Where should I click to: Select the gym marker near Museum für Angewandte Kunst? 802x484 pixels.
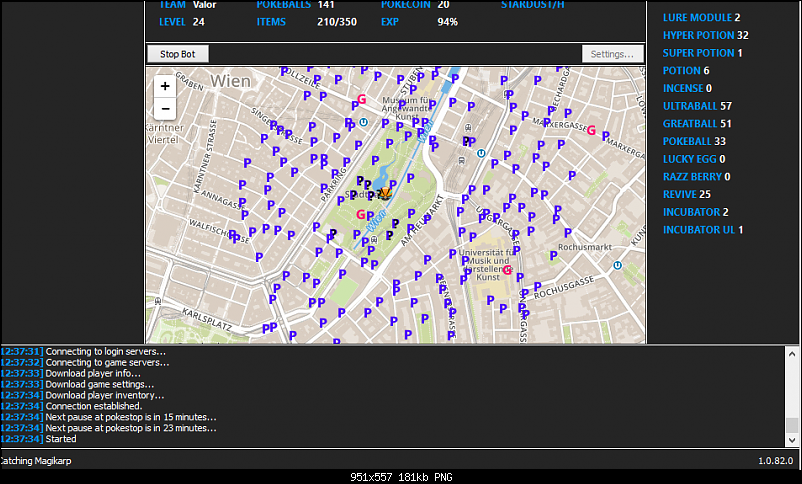click(x=362, y=99)
